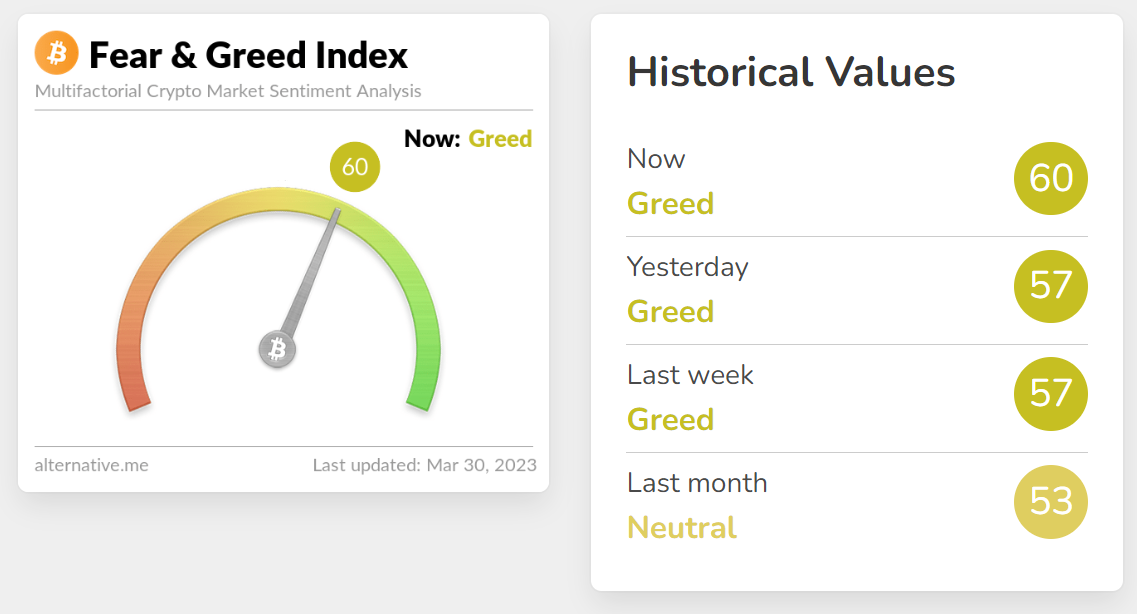Click the Last week 57 circle
The height and width of the screenshot is (614, 1137).
(1050, 393)
